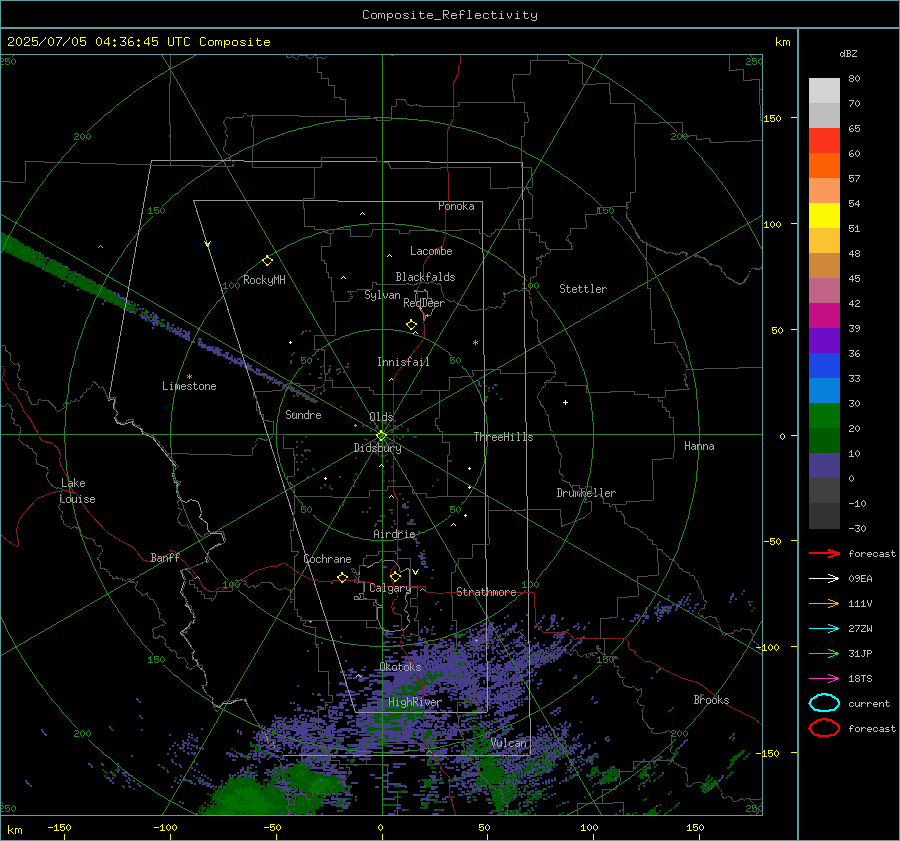Select the indigo 0-10 dBZ swatch
900x841 pixels.
[x=824, y=465]
